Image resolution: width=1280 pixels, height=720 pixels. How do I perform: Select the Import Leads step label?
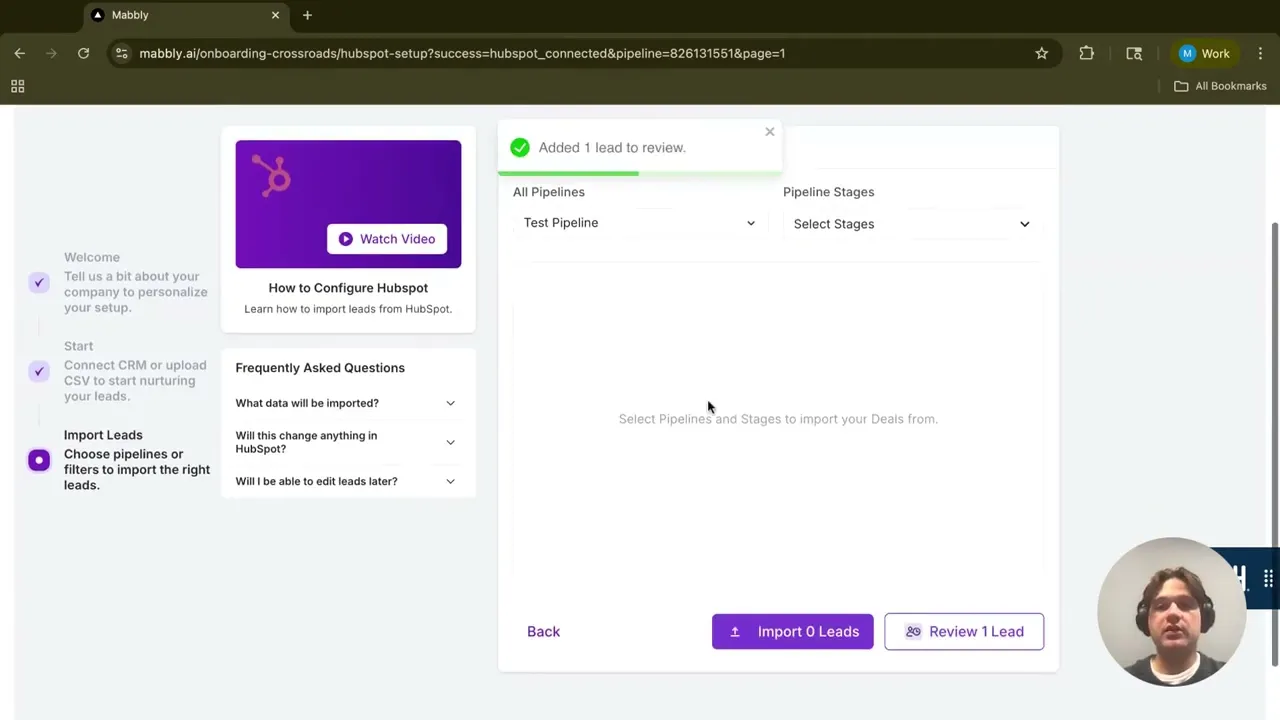tap(103, 435)
